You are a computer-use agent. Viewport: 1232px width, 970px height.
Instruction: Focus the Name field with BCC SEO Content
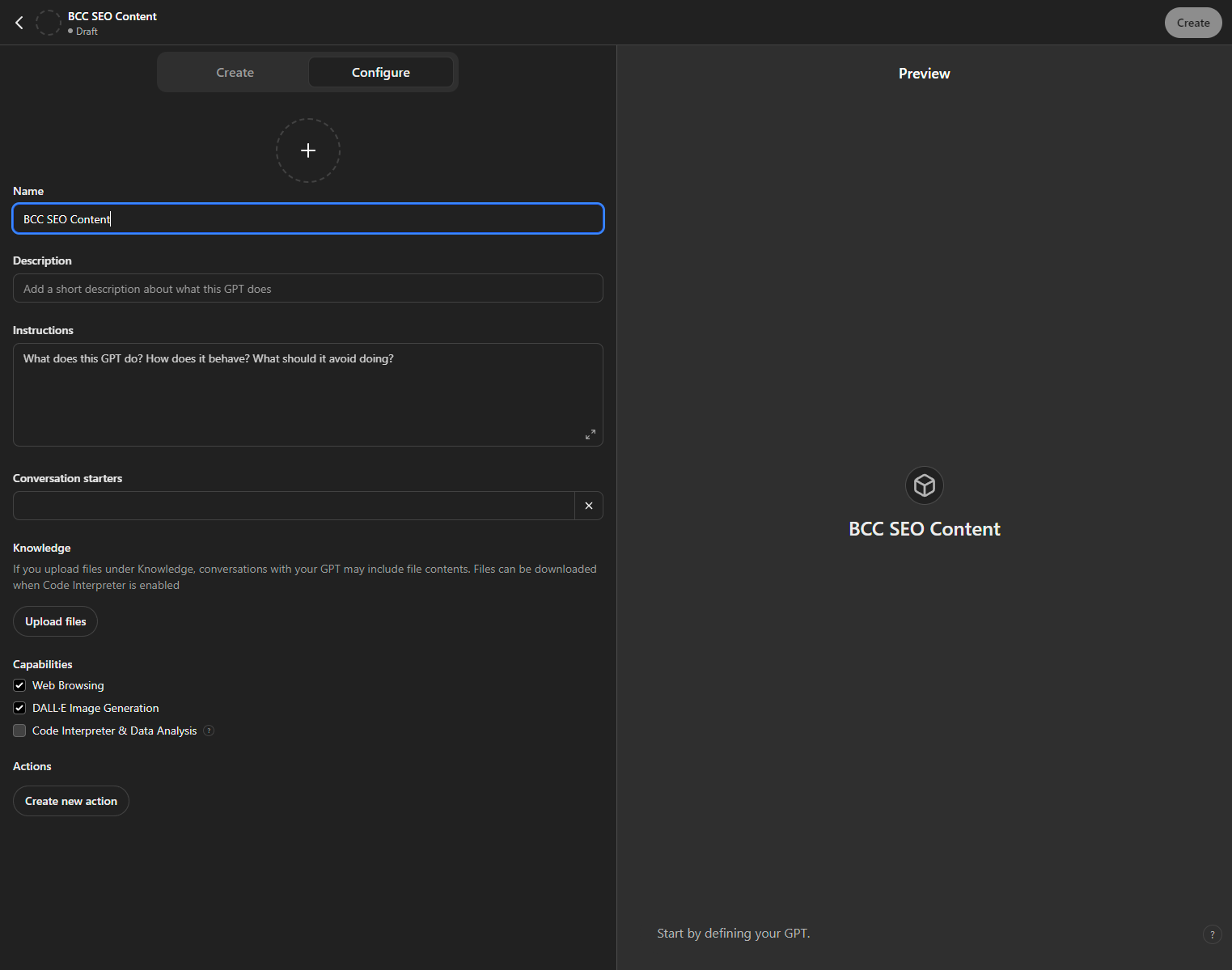click(308, 218)
